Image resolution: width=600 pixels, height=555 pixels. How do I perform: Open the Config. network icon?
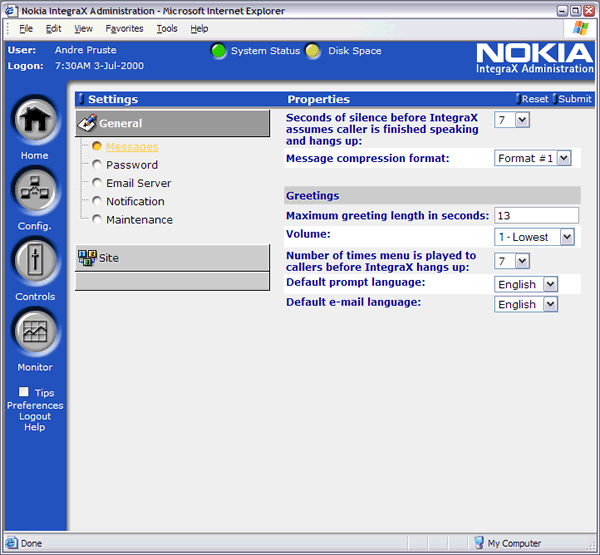[x=35, y=190]
